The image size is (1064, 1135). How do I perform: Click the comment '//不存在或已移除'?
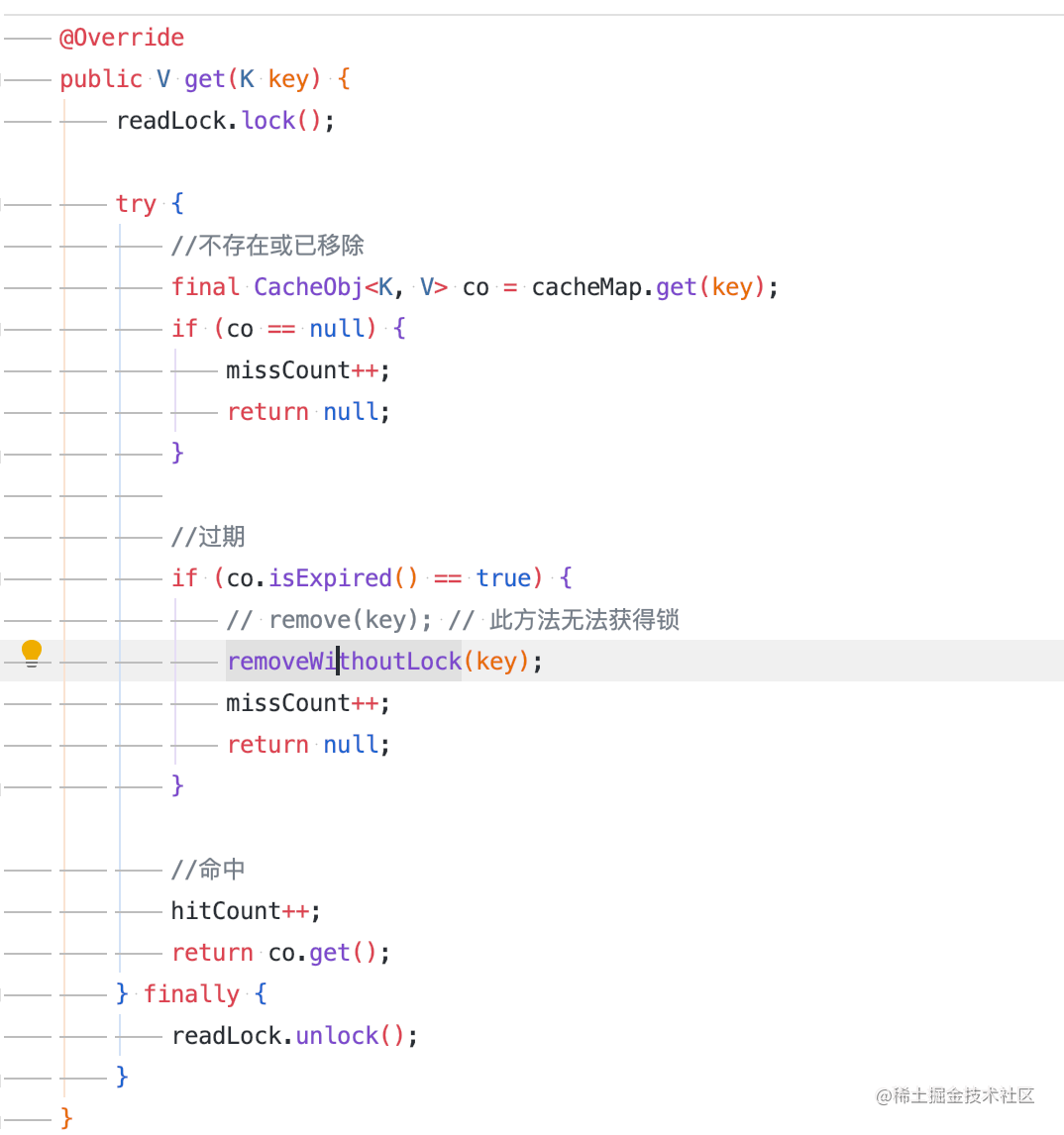pyautogui.click(x=267, y=246)
